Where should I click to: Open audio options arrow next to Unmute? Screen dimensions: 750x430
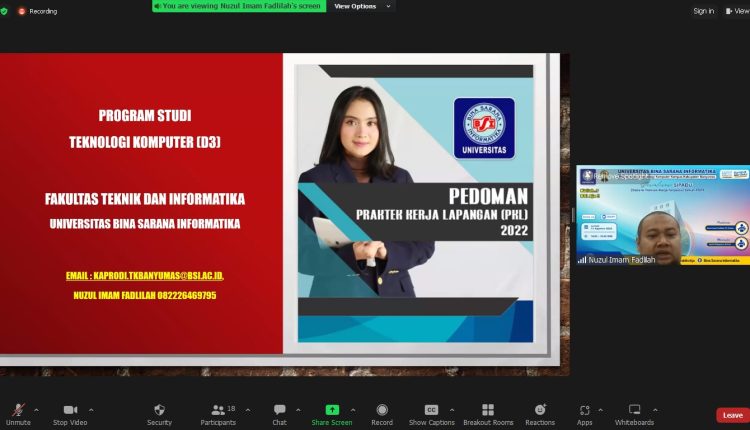[x=36, y=410]
